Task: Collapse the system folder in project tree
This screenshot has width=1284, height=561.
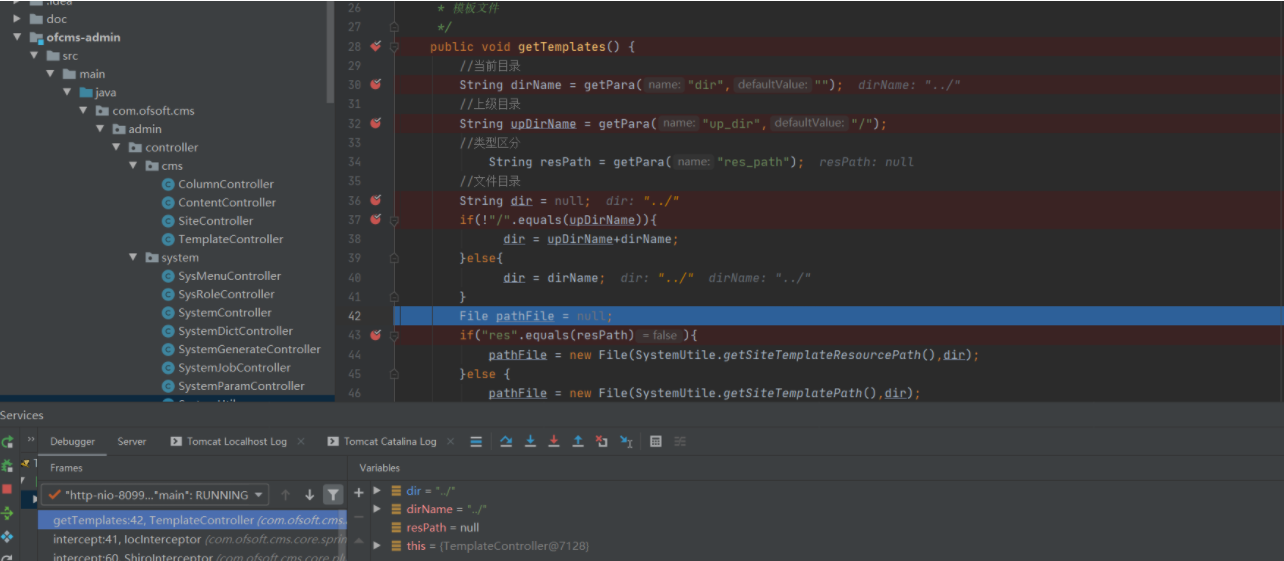Action: click(x=133, y=258)
